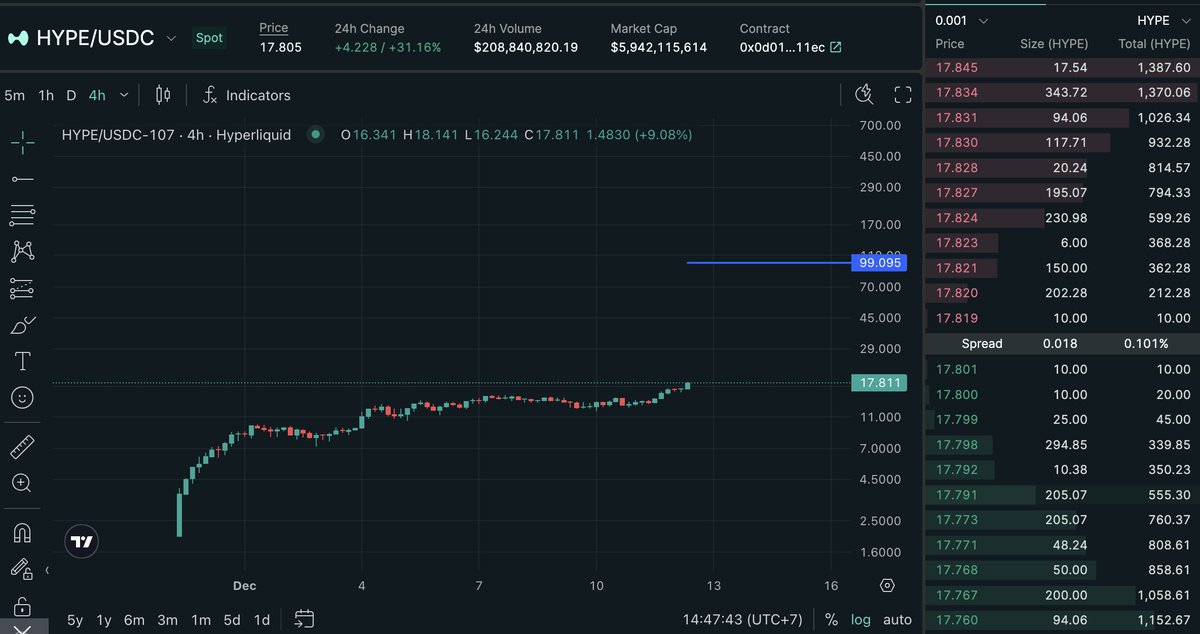The width and height of the screenshot is (1200, 634).
Task: Activate the zoom in tool
Action: click(x=22, y=483)
